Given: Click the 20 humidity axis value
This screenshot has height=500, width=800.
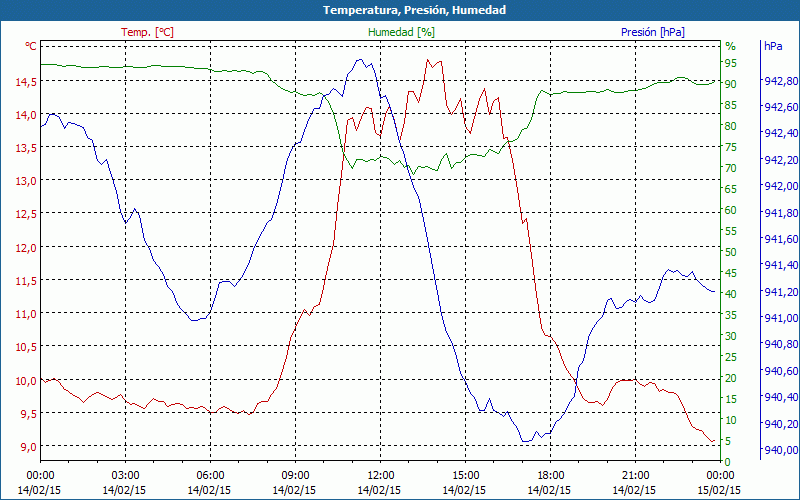Looking at the screenshot, I should tap(731, 378).
